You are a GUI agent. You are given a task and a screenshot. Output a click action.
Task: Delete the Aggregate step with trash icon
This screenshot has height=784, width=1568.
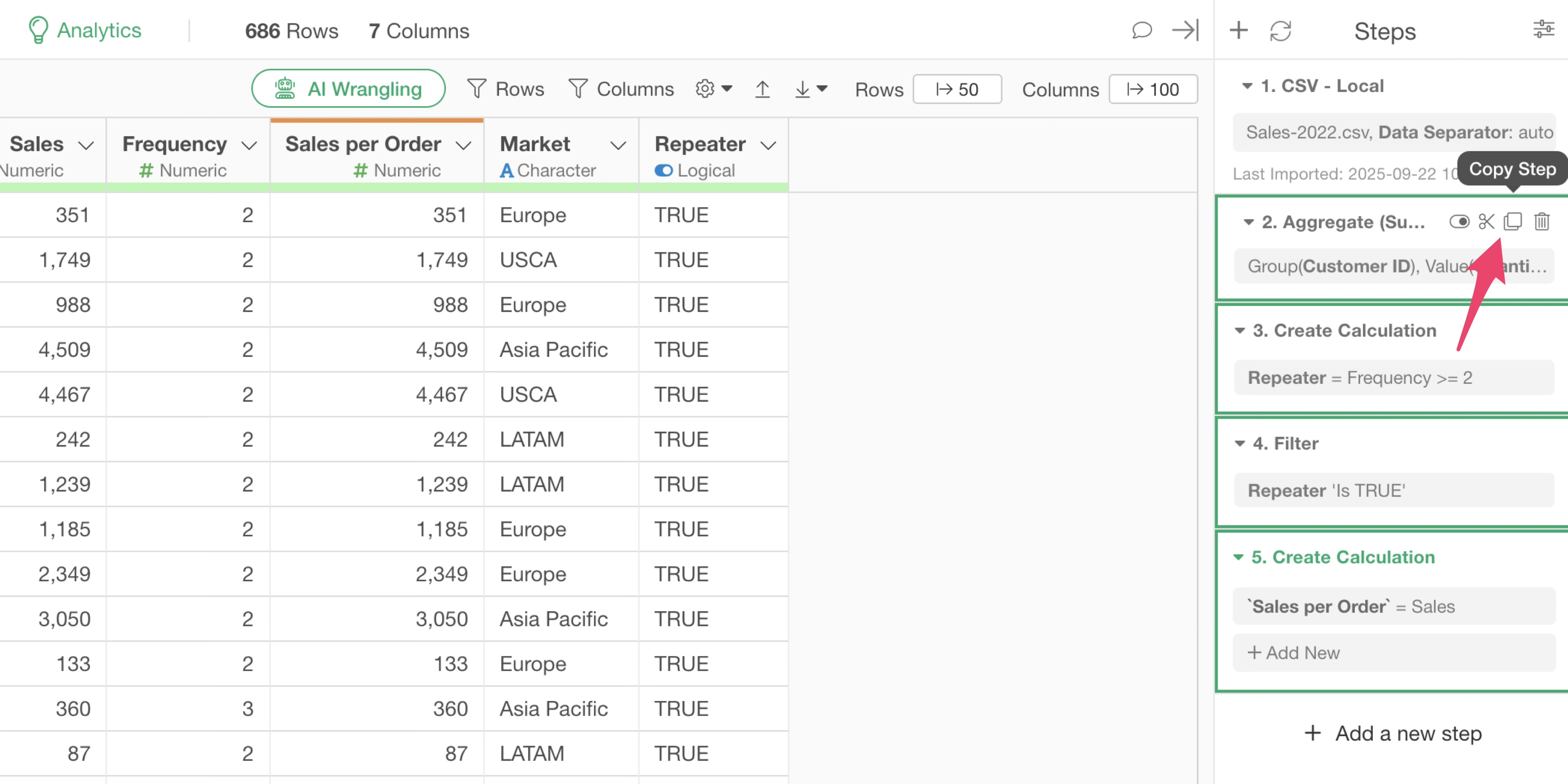pos(1541,222)
